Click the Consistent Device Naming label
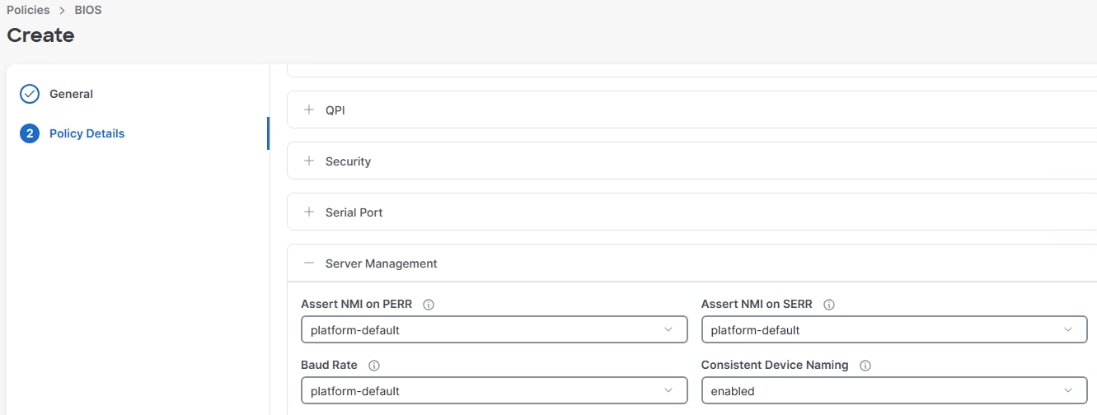Screen dimensions: 1097x415 tap(775, 365)
